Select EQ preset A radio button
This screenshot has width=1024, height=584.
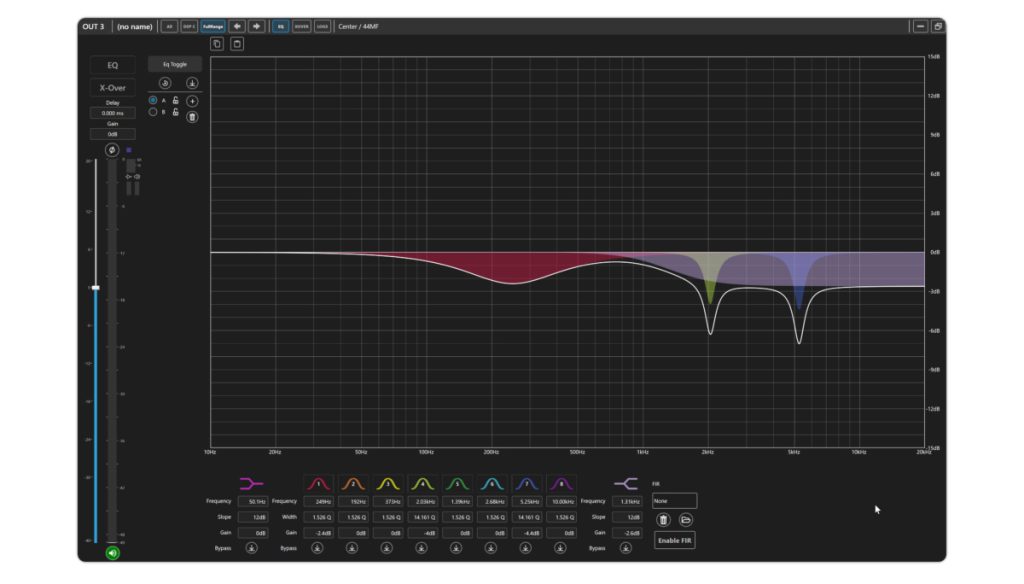[x=153, y=100]
